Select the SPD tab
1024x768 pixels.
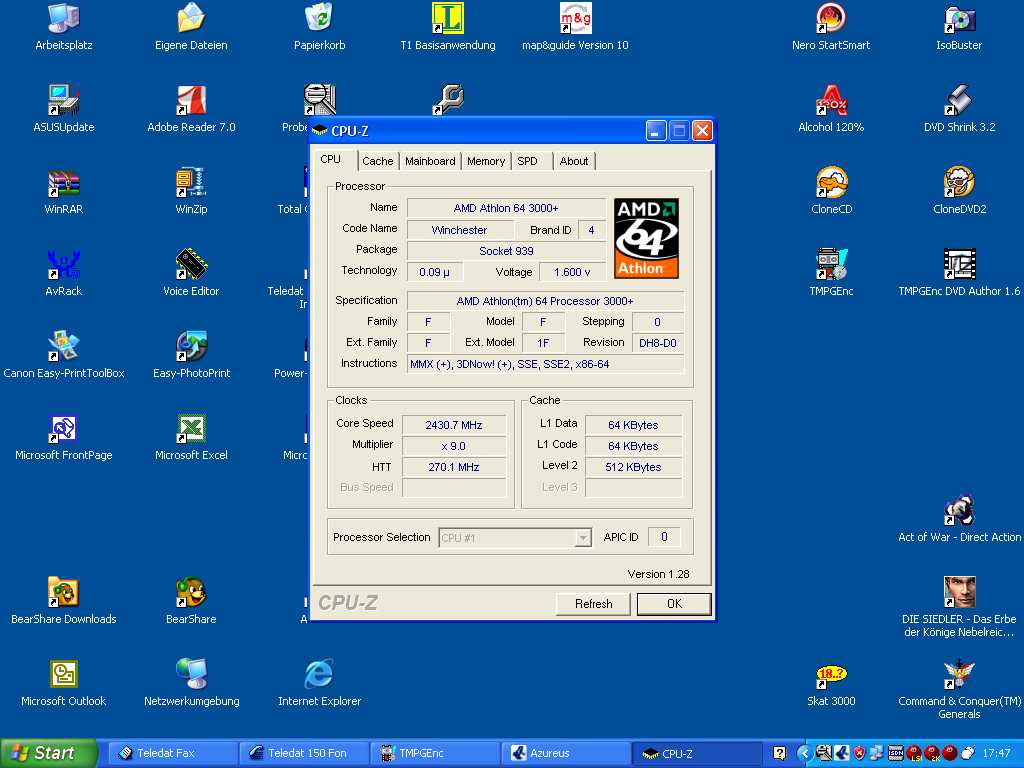click(527, 161)
